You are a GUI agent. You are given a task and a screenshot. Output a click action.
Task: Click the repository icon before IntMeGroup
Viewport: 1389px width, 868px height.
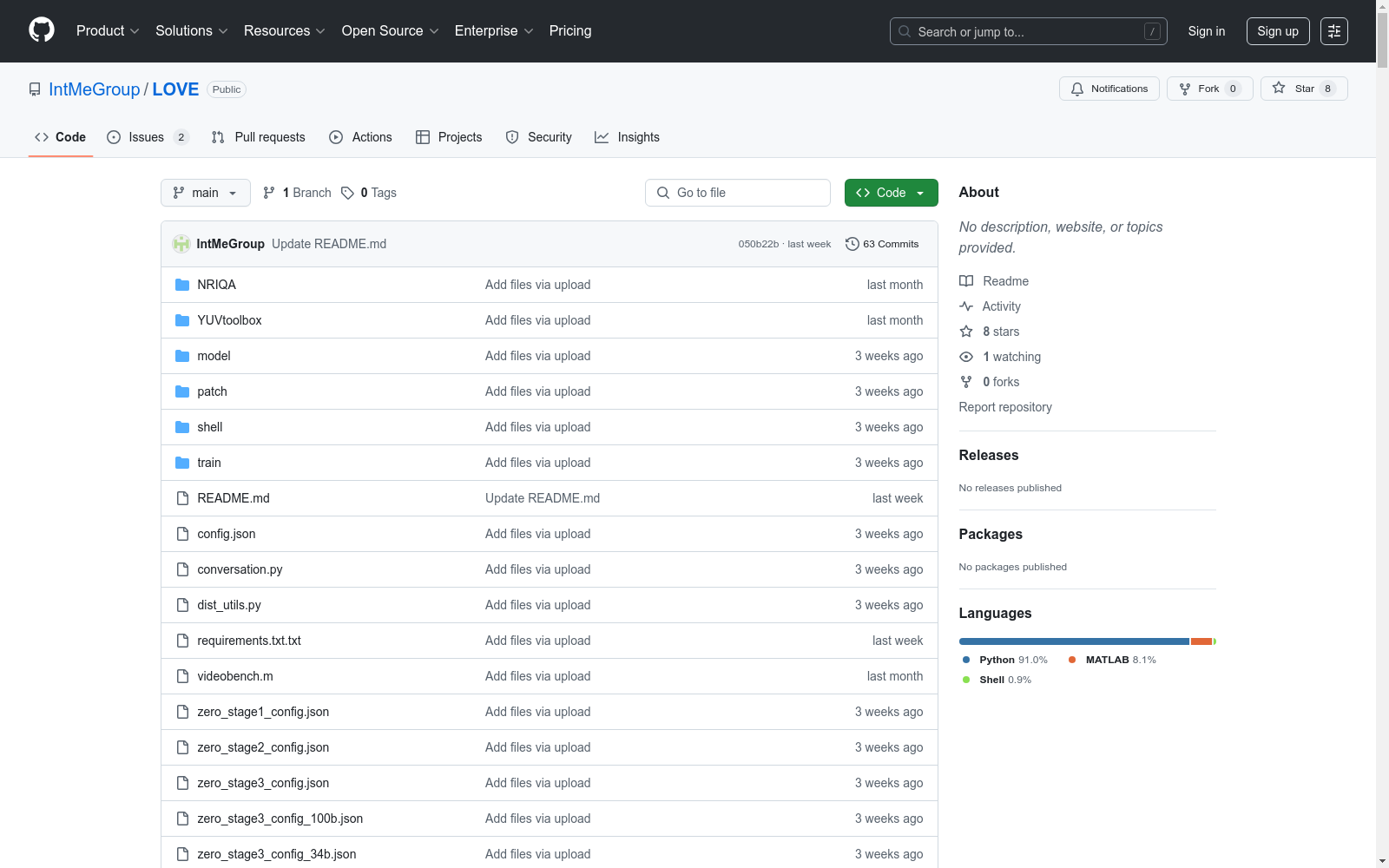35,89
